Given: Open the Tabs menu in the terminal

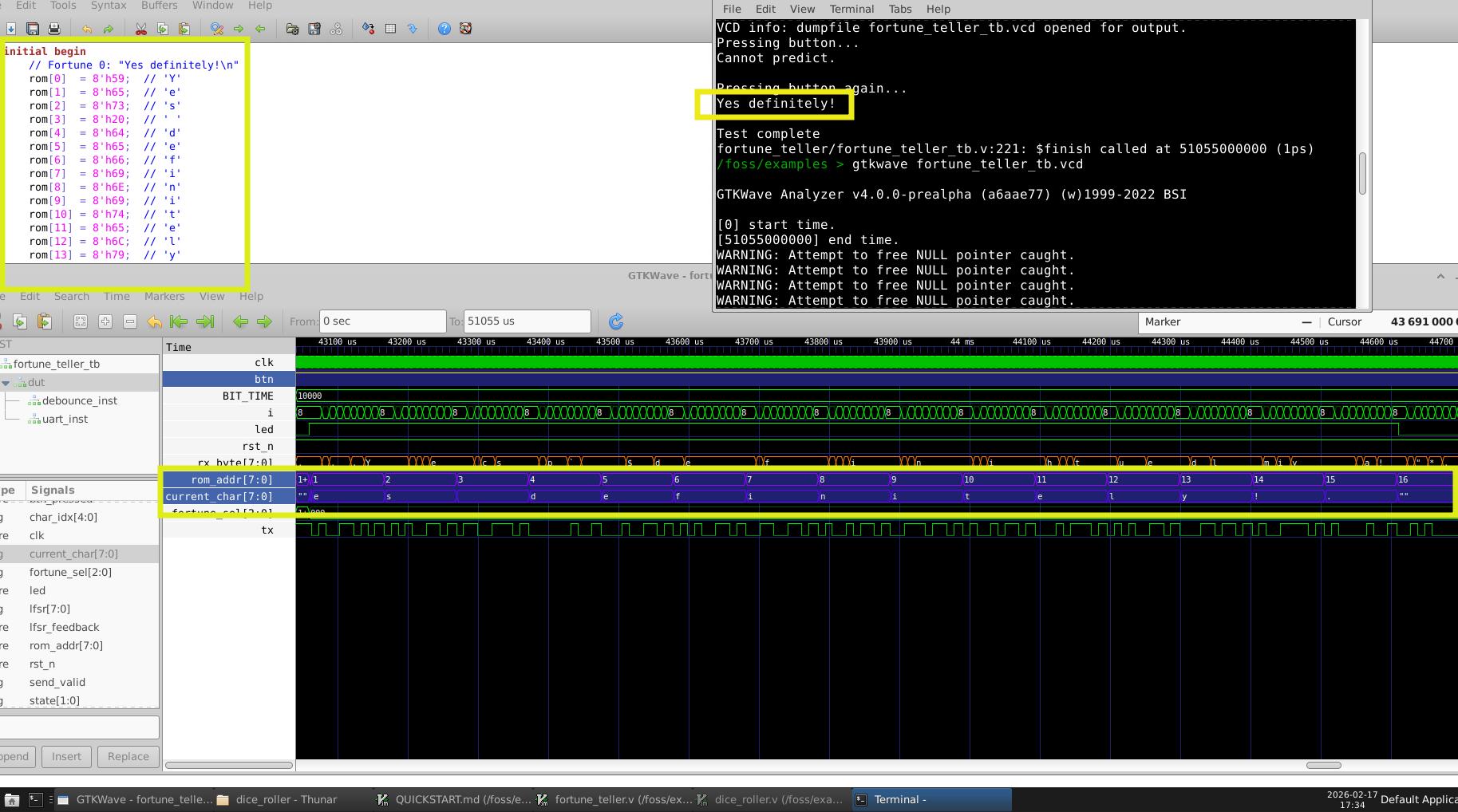Looking at the screenshot, I should coord(899,9).
